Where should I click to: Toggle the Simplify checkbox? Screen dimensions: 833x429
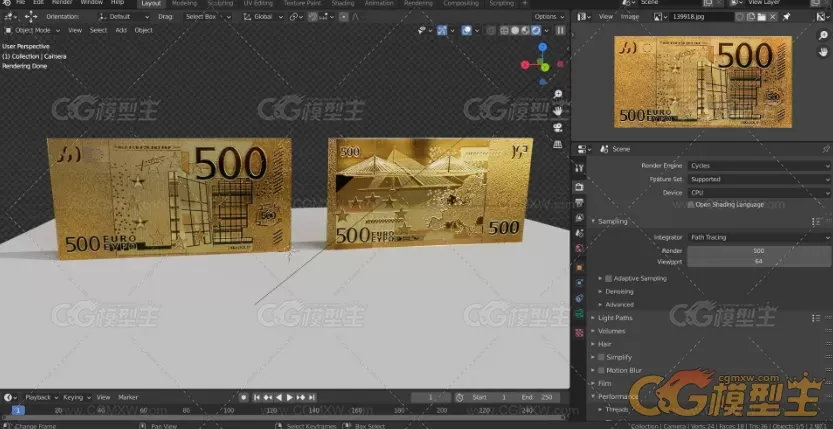tap(601, 357)
